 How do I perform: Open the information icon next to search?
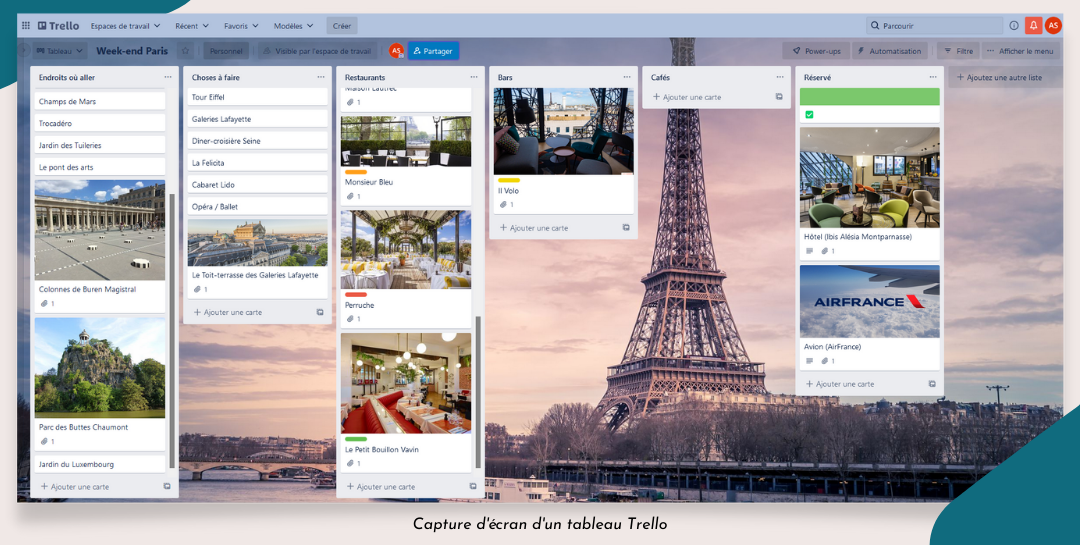(1014, 26)
